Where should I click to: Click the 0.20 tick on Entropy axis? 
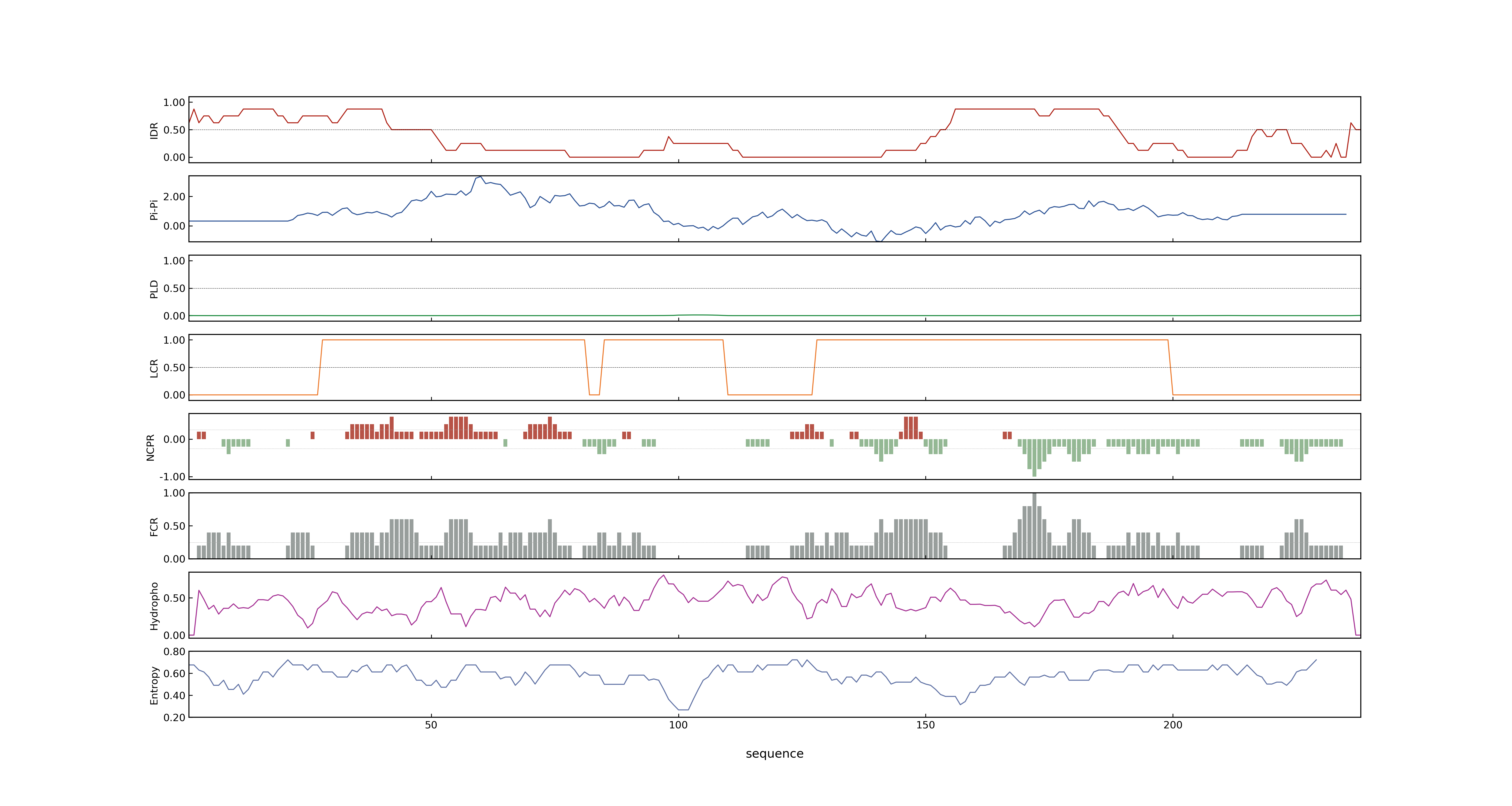tap(174, 717)
